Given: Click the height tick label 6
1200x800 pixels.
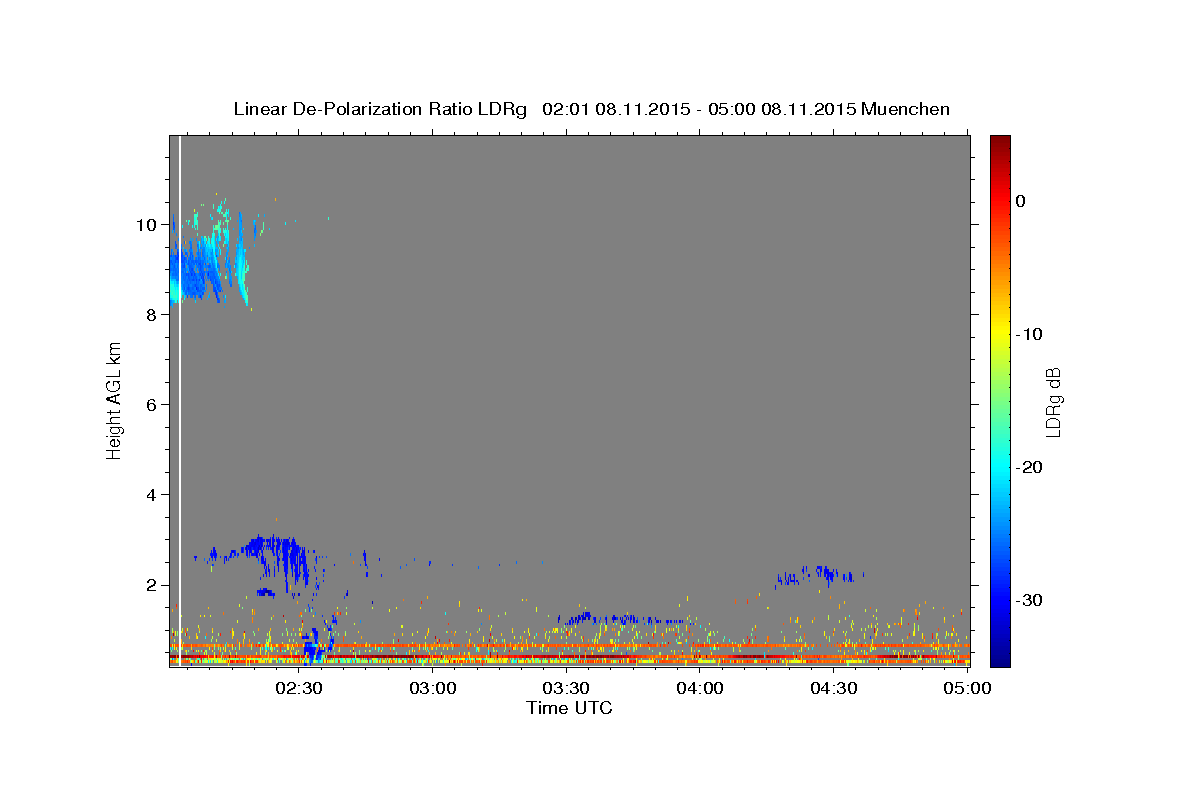Looking at the screenshot, I should click(x=152, y=404).
